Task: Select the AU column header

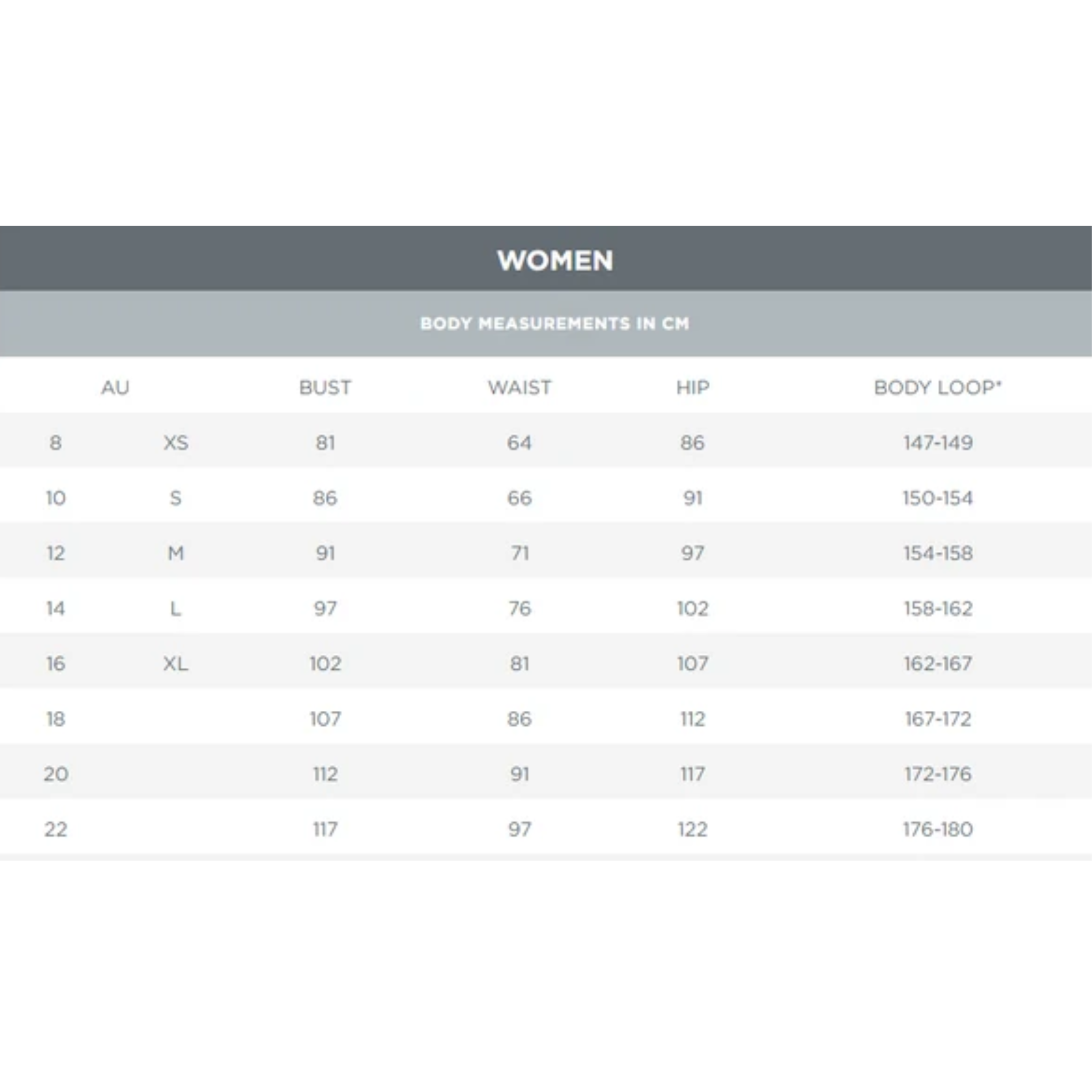Action: 115,388
